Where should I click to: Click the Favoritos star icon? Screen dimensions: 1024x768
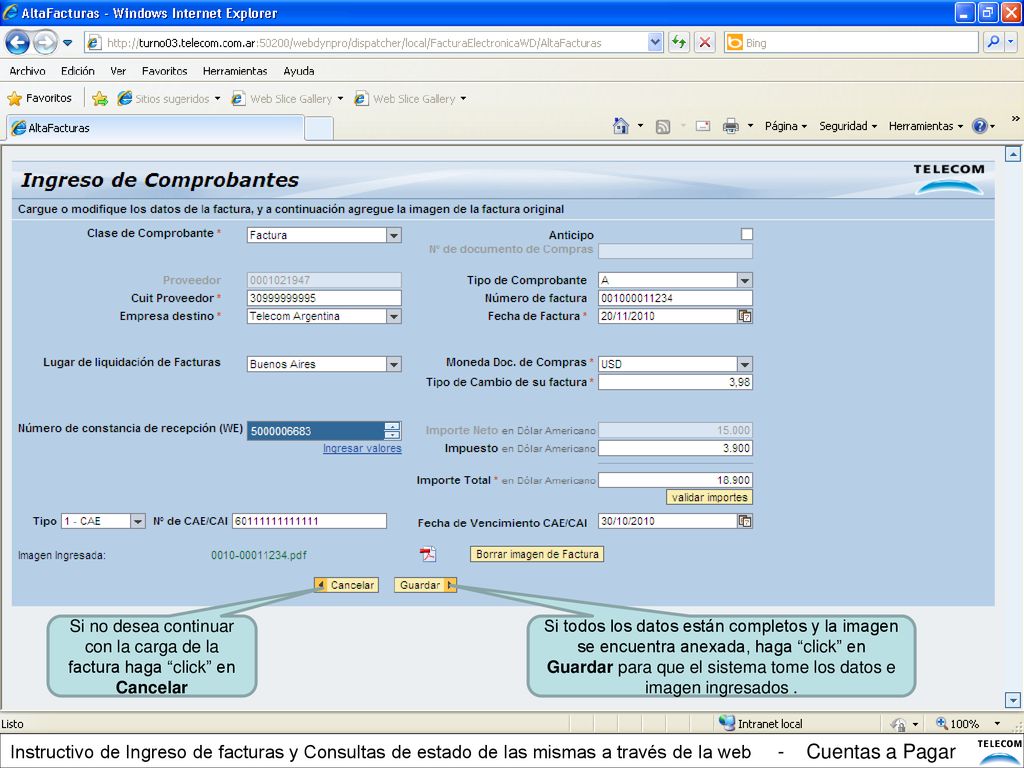14,99
